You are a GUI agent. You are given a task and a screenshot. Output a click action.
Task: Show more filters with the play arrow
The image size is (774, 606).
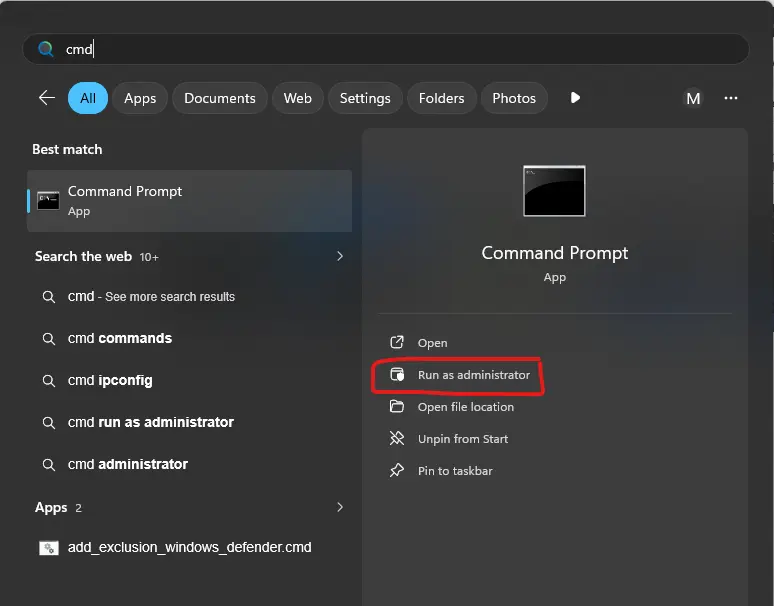click(575, 98)
